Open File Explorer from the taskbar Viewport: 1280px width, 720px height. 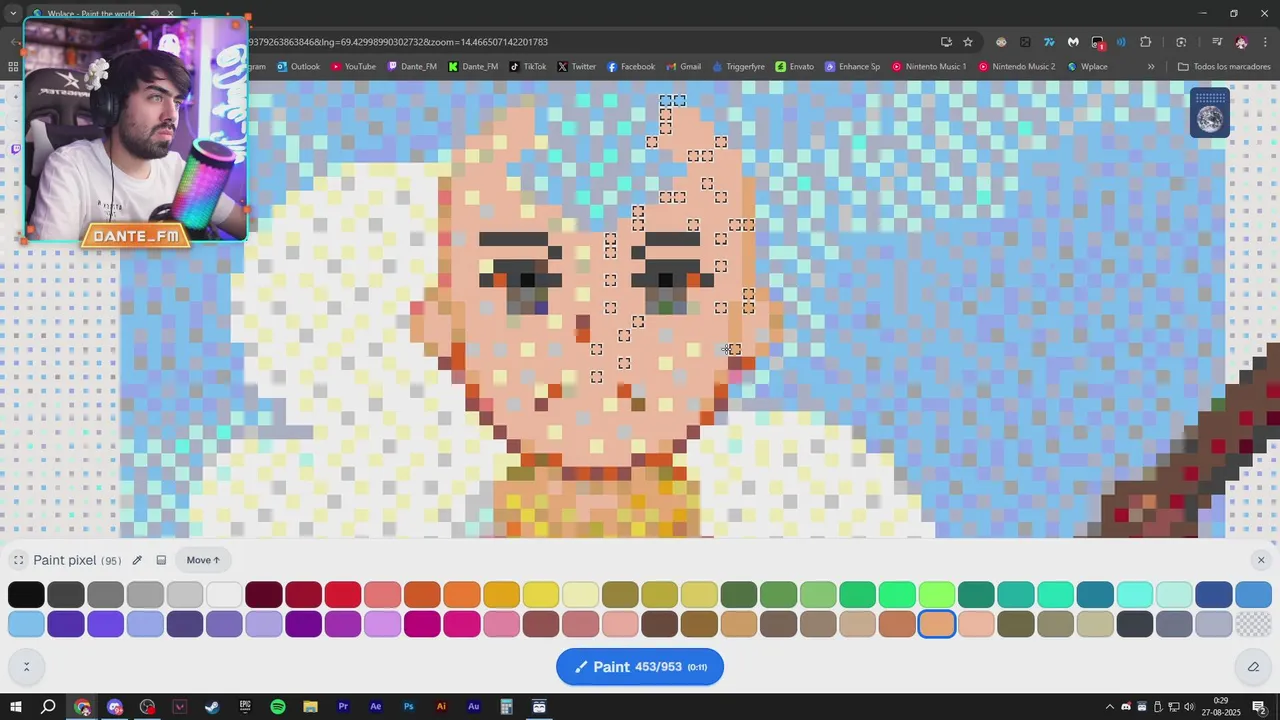pyautogui.click(x=310, y=707)
